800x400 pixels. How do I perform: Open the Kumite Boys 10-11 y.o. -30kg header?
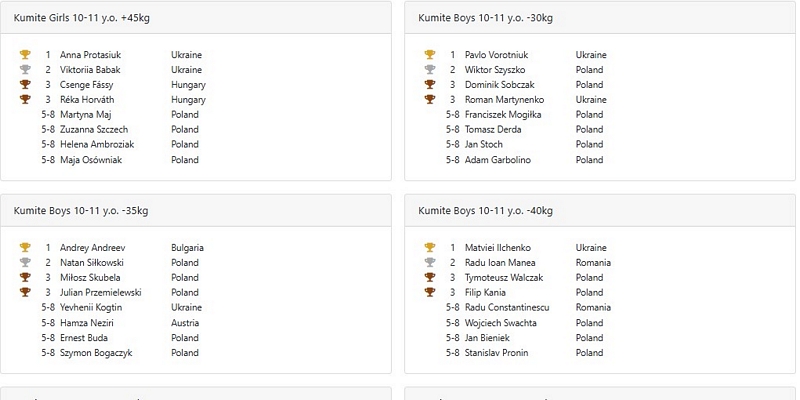coord(600,18)
